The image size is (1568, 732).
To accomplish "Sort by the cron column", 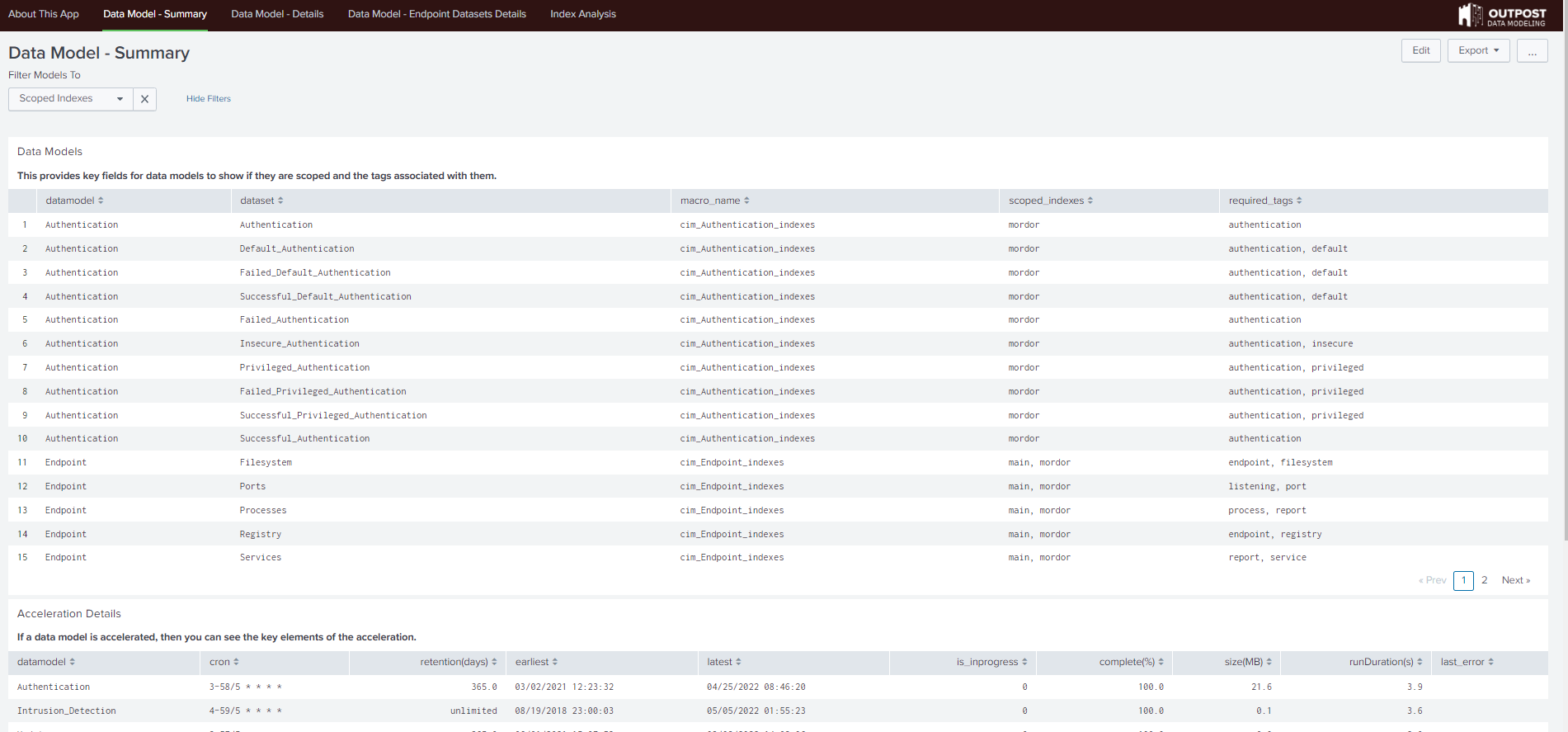I will point(224,662).
